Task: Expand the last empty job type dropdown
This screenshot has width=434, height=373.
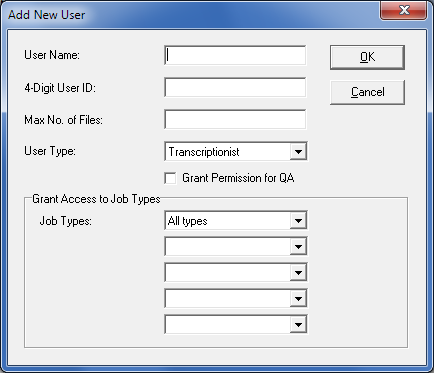Action: (x=236, y=324)
